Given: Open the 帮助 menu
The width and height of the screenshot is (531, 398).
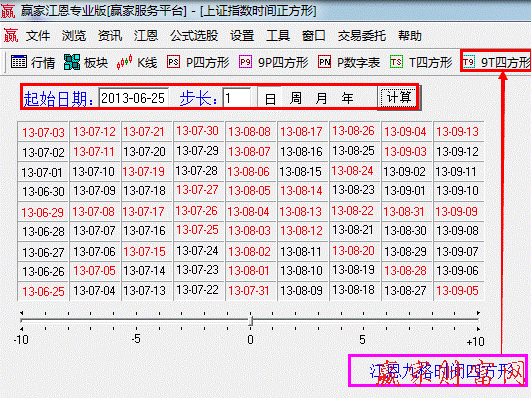Looking at the screenshot, I should pos(410,35).
